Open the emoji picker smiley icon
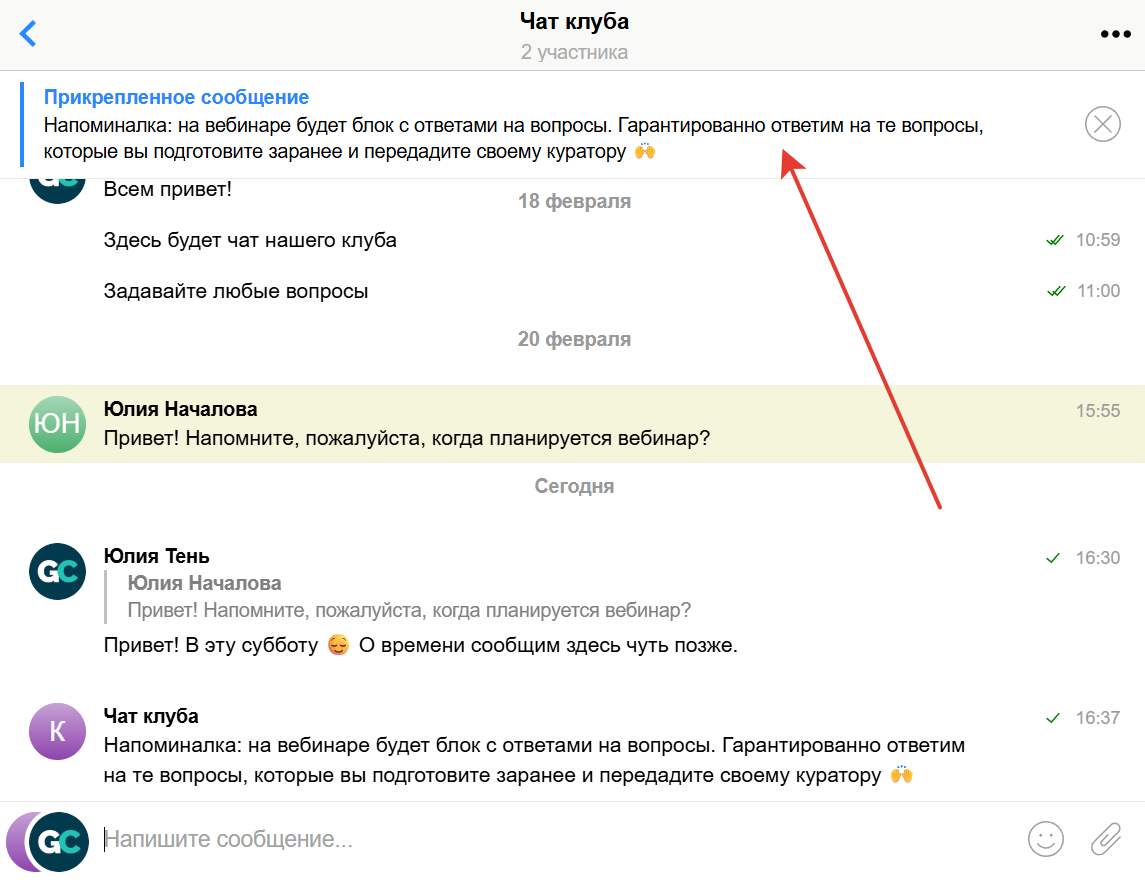The height and width of the screenshot is (882, 1145). click(x=1045, y=840)
